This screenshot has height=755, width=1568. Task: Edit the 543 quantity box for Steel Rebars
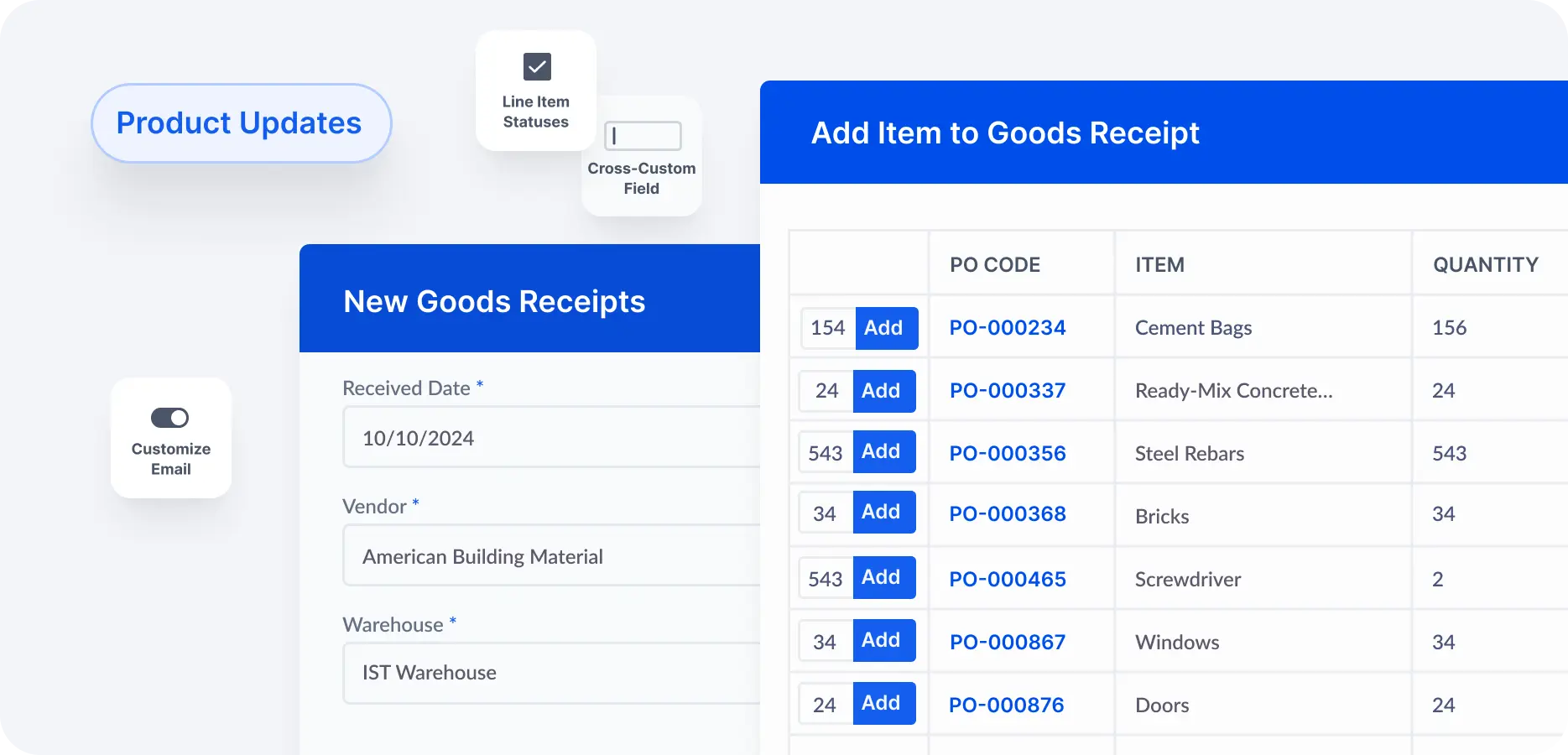point(826,453)
